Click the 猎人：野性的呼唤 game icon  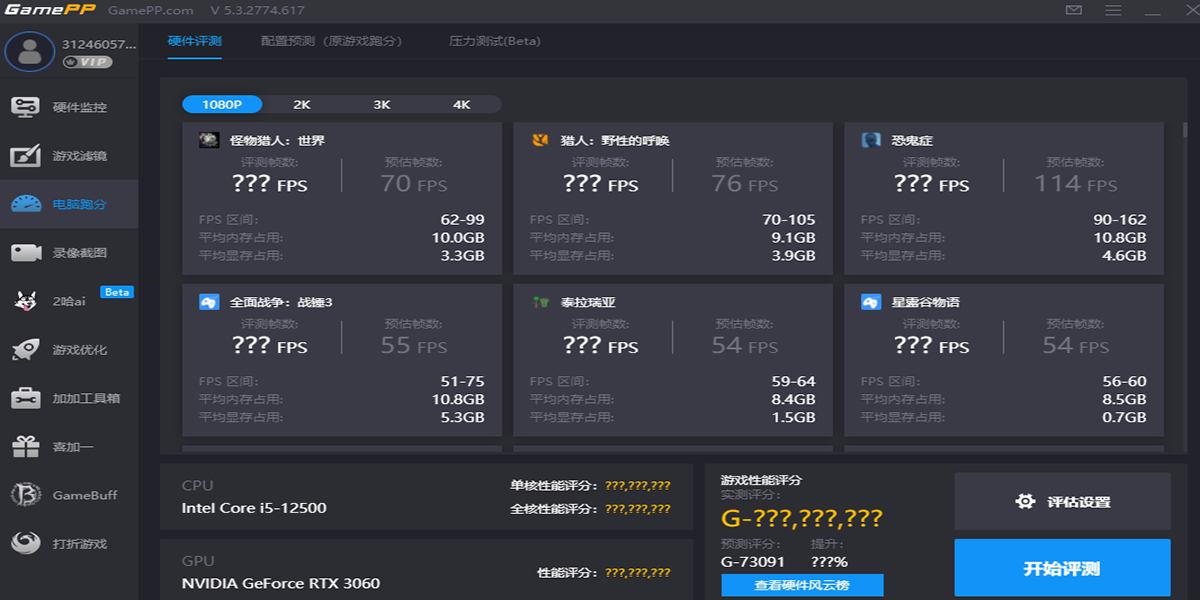[x=540, y=140]
